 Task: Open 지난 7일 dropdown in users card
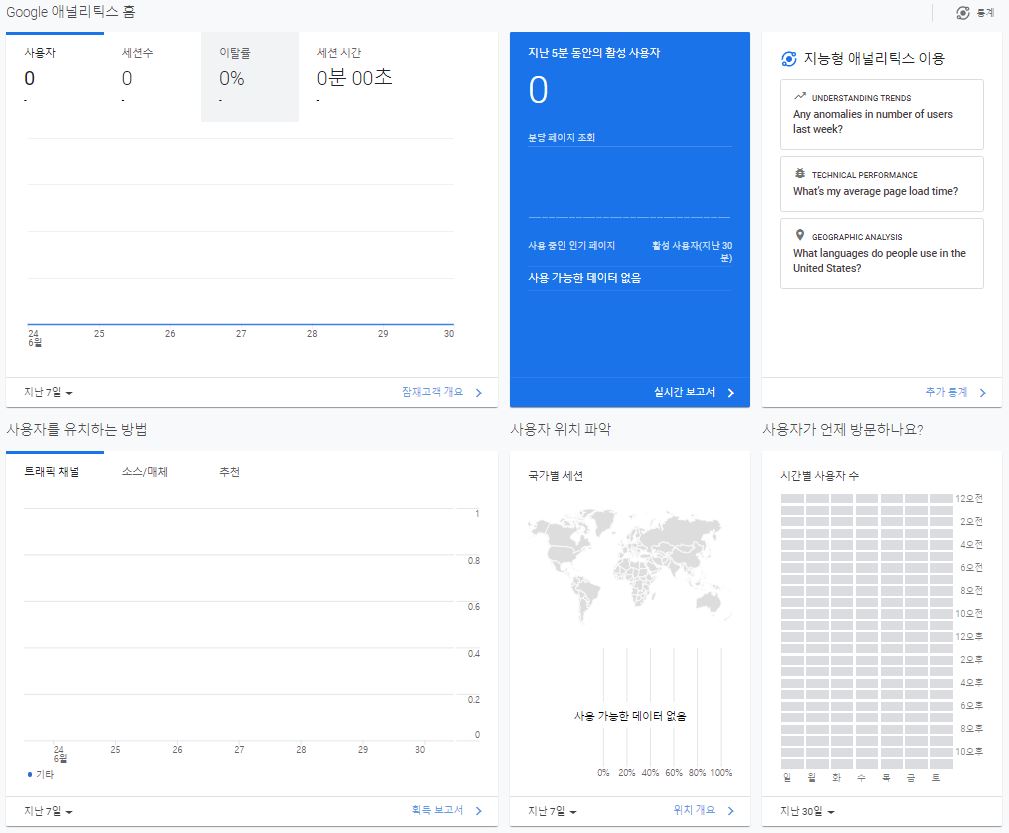tap(48, 392)
